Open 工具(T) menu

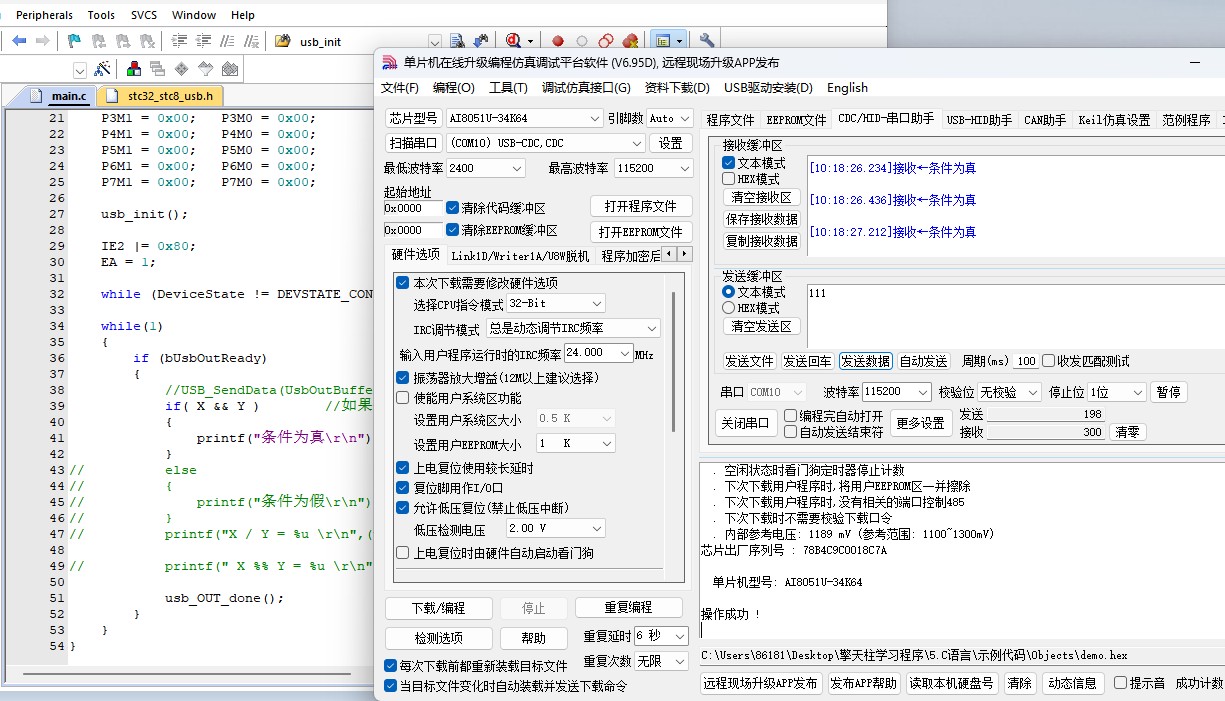click(508, 88)
